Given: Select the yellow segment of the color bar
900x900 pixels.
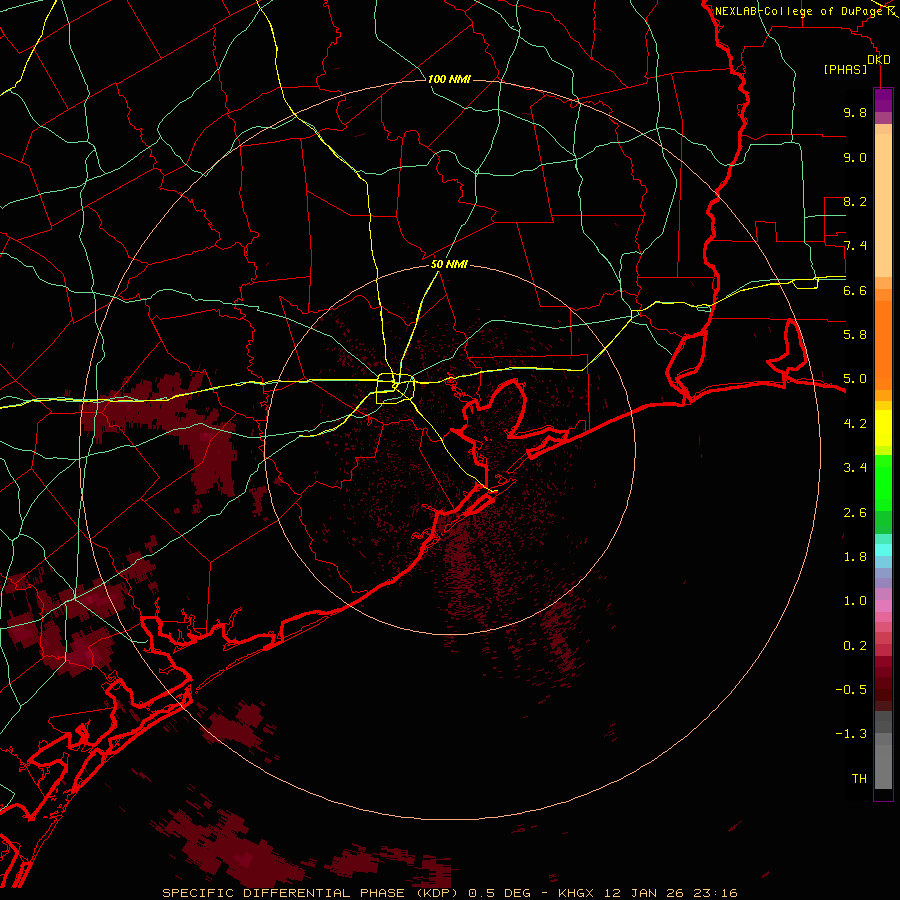Looking at the screenshot, I should tap(883, 428).
